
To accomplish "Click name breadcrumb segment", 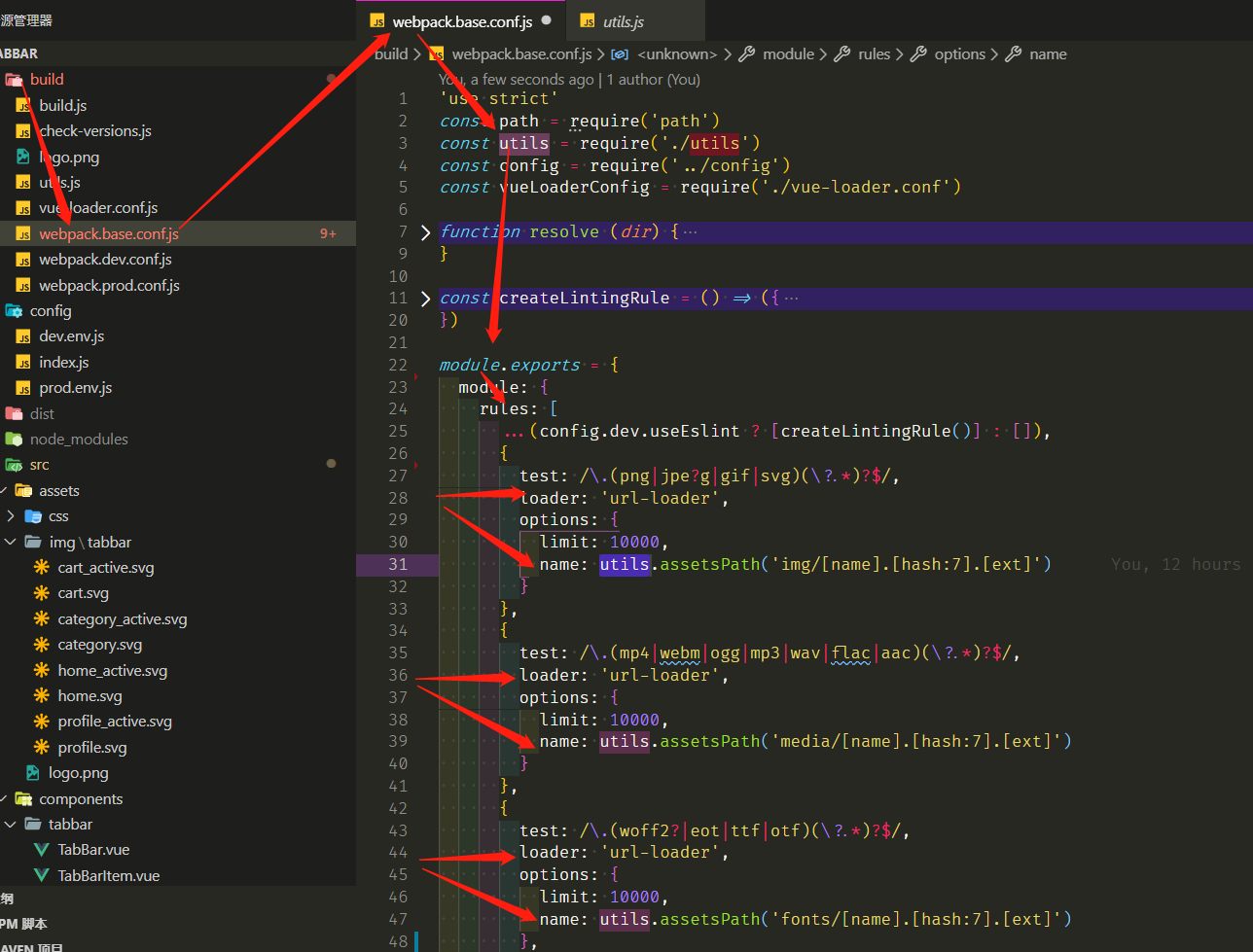I will coord(1049,54).
